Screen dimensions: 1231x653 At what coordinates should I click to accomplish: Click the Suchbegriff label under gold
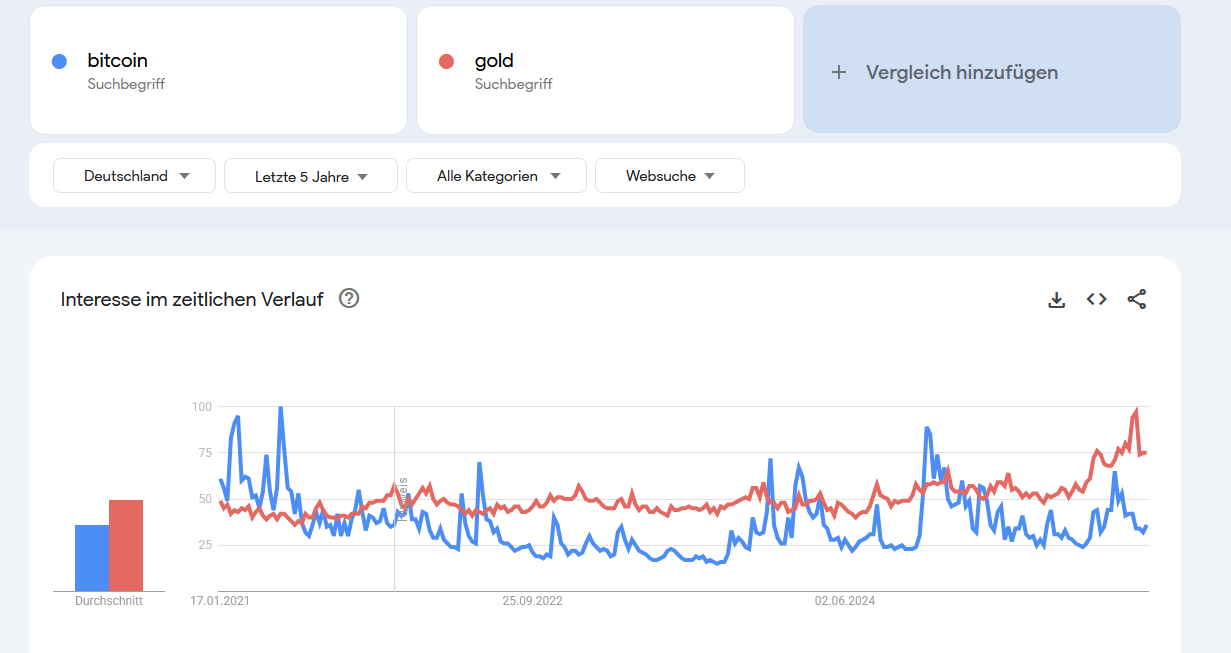(x=513, y=85)
